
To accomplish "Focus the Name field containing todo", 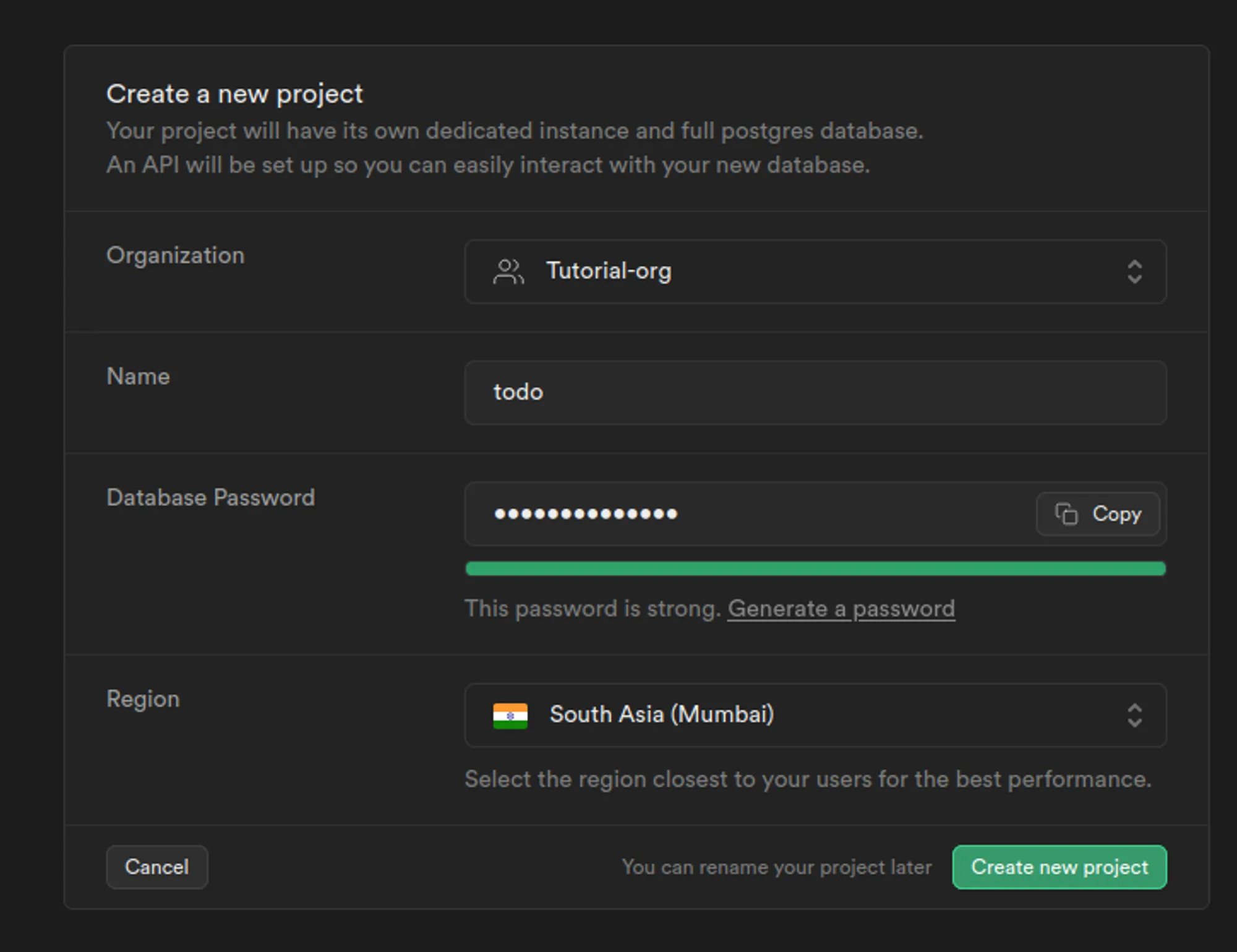I will [815, 392].
